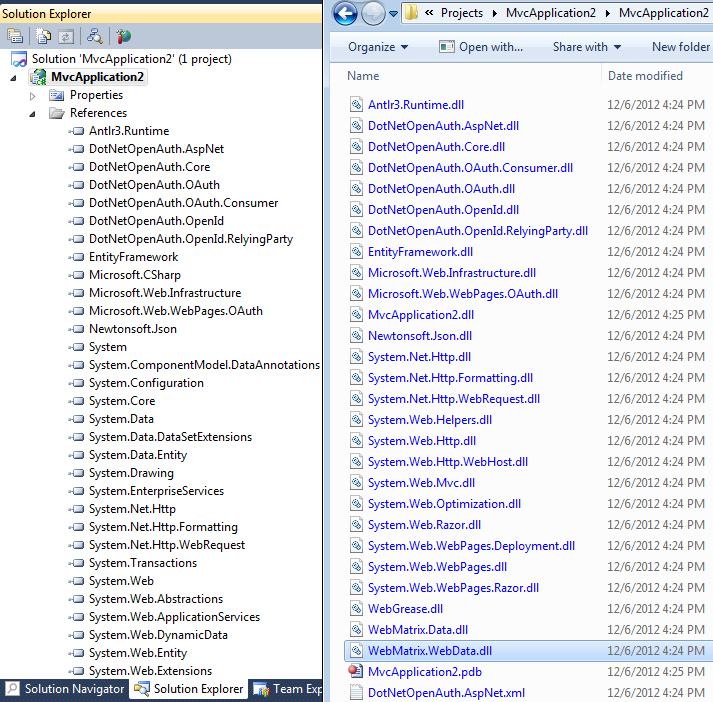Click the DotNetOpenAuth.AspNet.xml file icon
The width and height of the screenshot is (713, 702).
click(356, 692)
